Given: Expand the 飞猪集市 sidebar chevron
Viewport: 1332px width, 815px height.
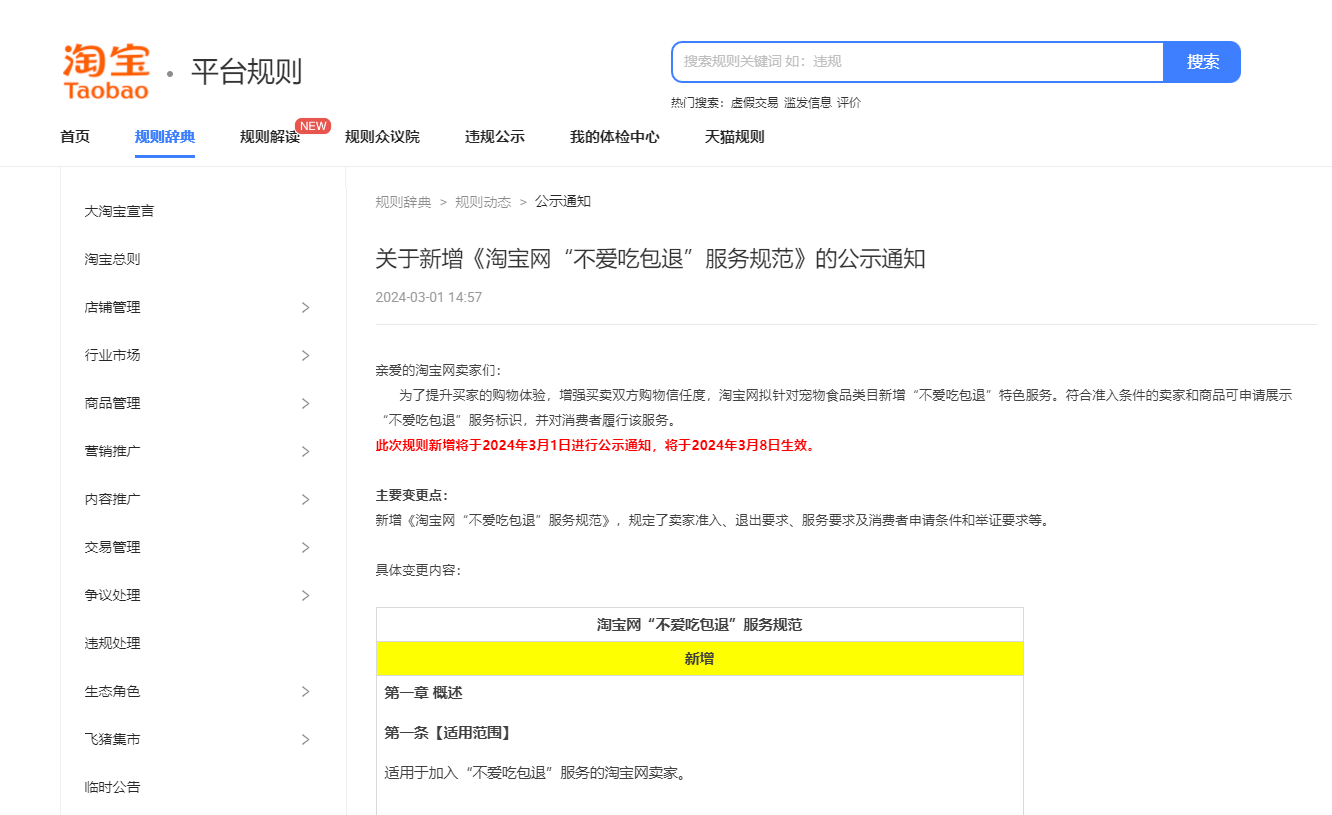Looking at the screenshot, I should (306, 739).
